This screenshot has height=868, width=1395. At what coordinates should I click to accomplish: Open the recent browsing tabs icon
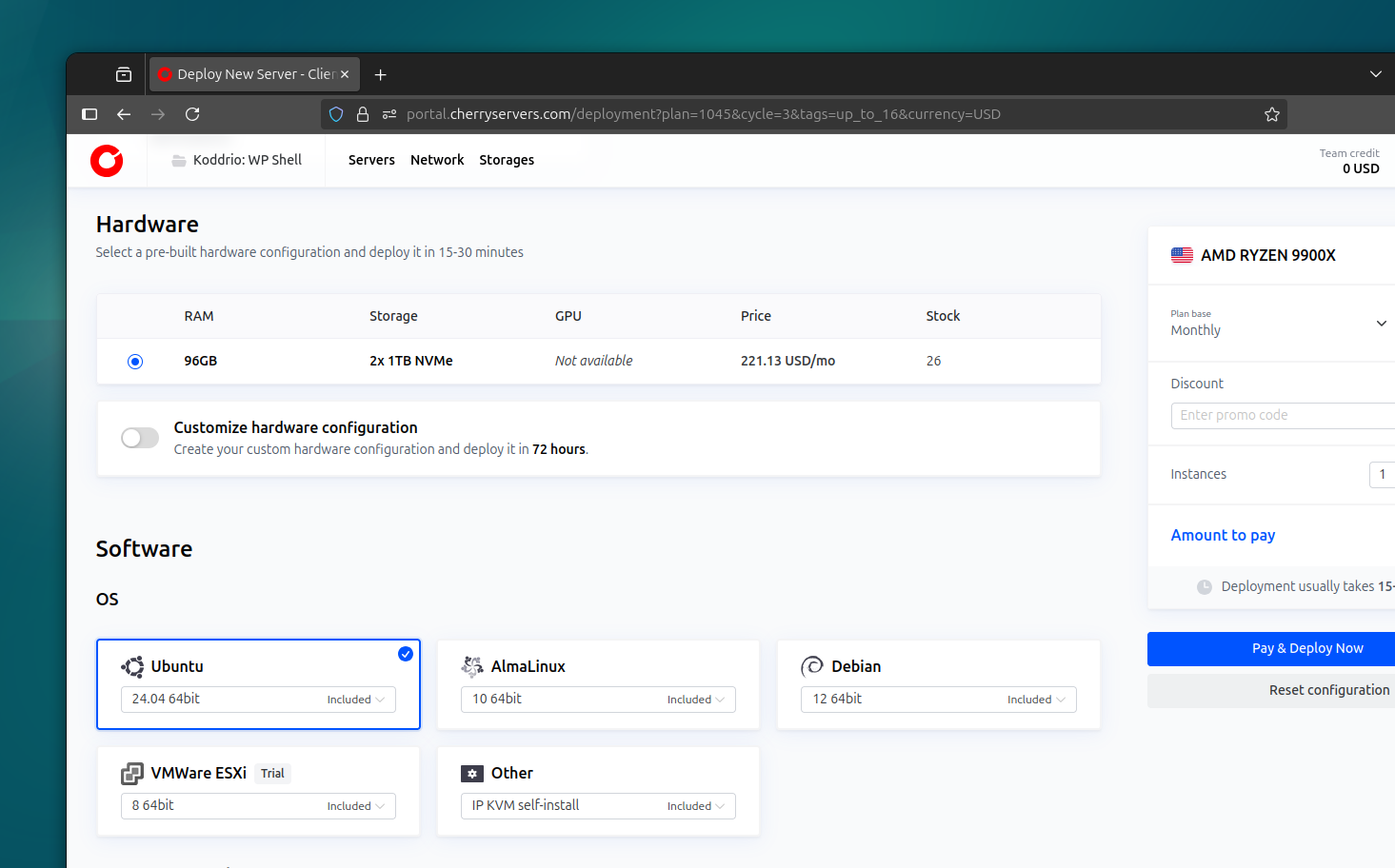[124, 74]
